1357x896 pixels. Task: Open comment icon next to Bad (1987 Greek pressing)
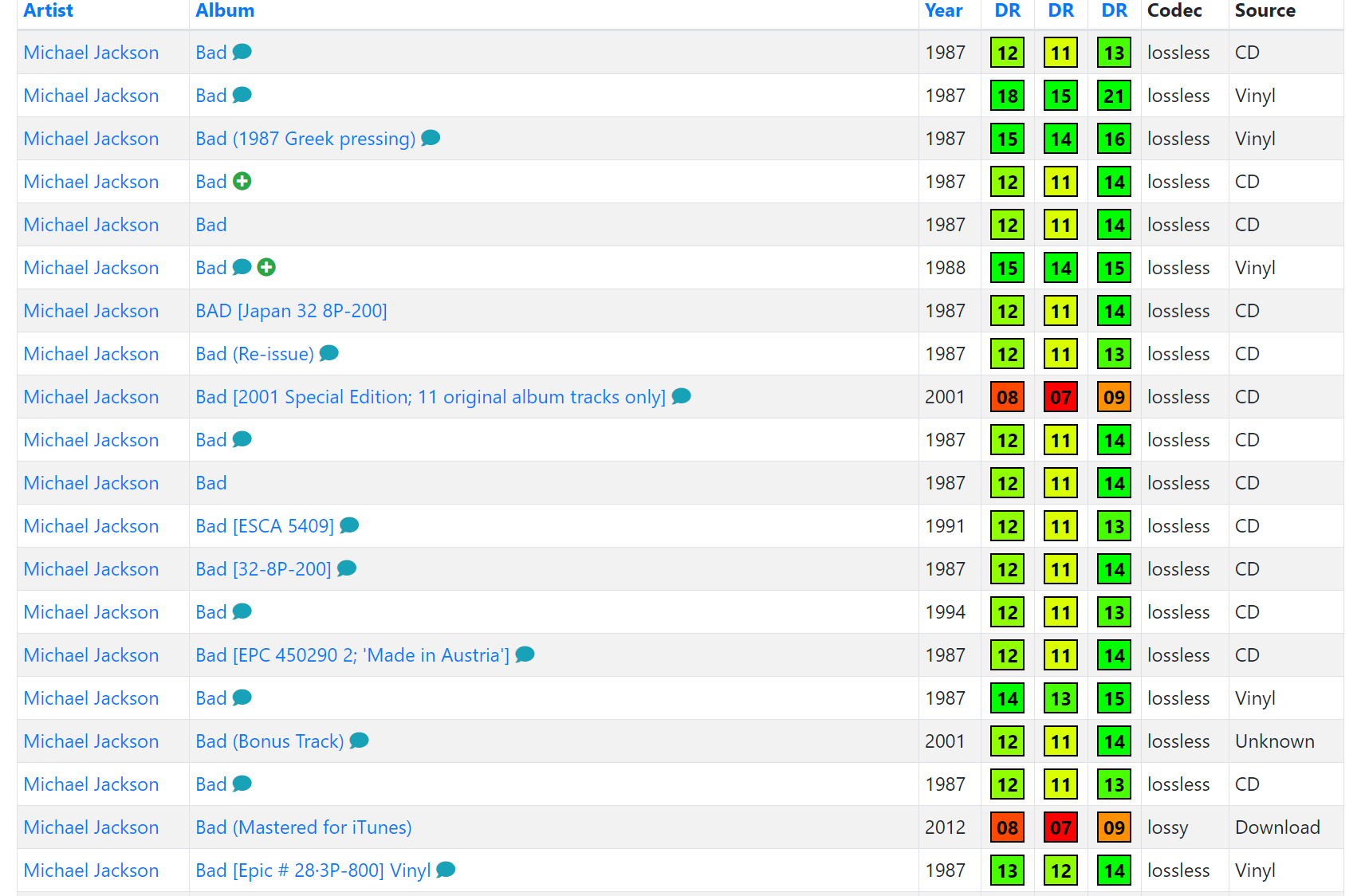(x=431, y=138)
